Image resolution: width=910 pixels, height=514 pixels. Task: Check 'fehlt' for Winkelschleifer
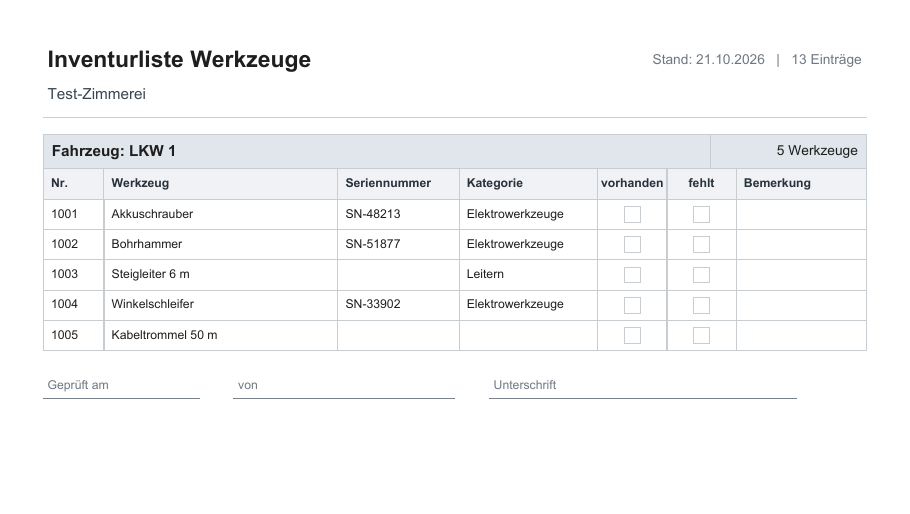click(x=701, y=305)
